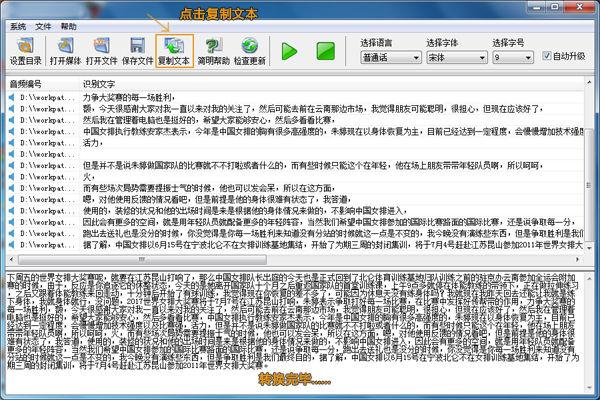This screenshot has height=400, width=600.
Task: Play speaker icon for row starting 因此会有更多的空间
Action: (x=12, y=222)
